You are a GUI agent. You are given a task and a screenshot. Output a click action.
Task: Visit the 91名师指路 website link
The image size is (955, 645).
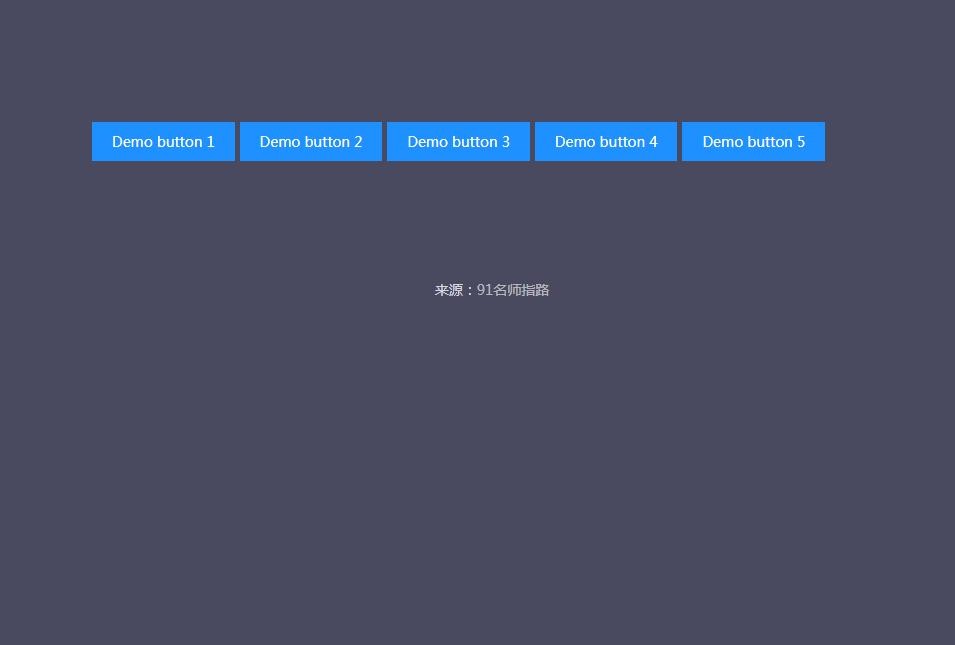point(513,290)
